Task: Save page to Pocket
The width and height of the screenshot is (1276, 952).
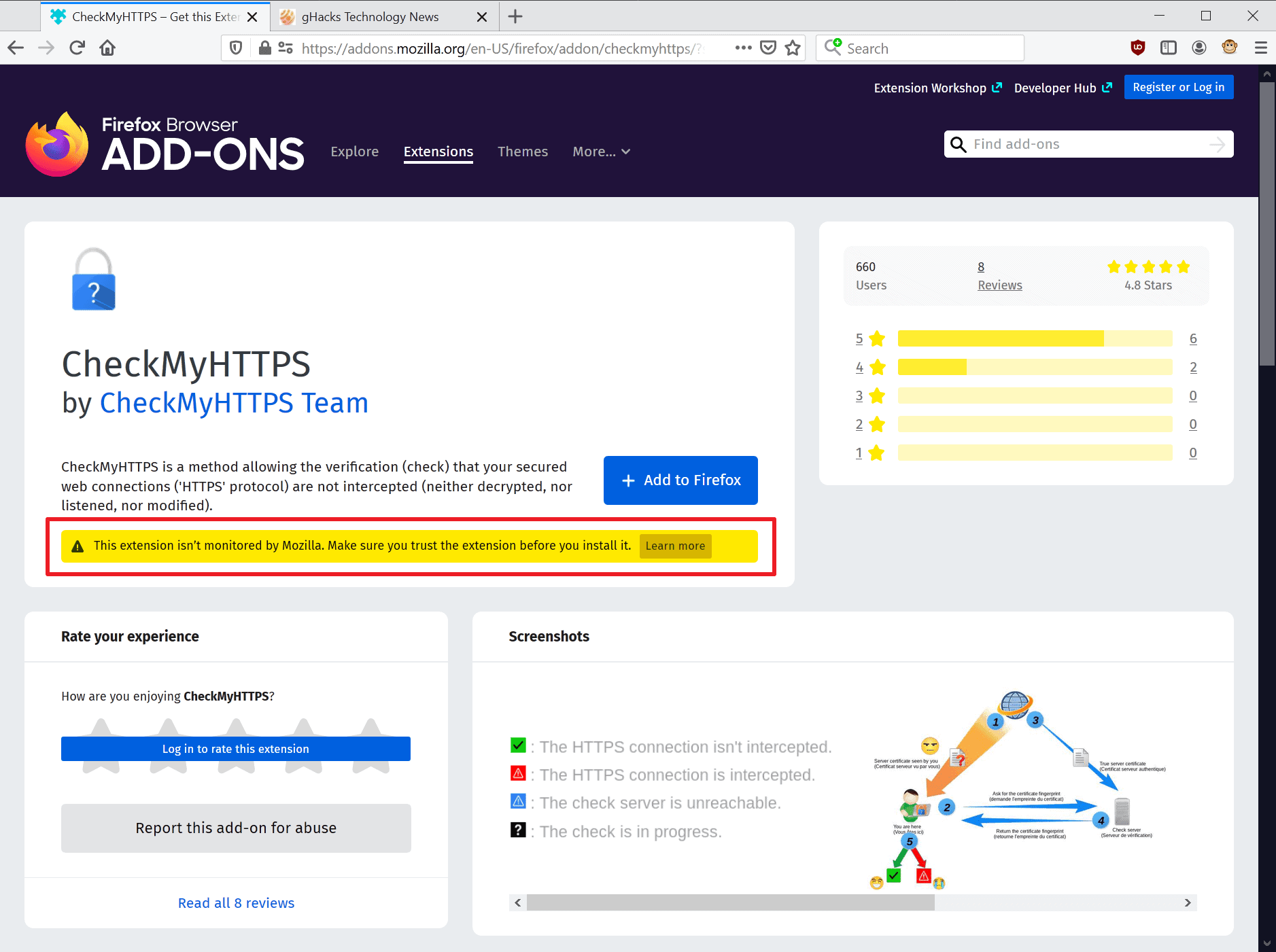Action: [768, 48]
